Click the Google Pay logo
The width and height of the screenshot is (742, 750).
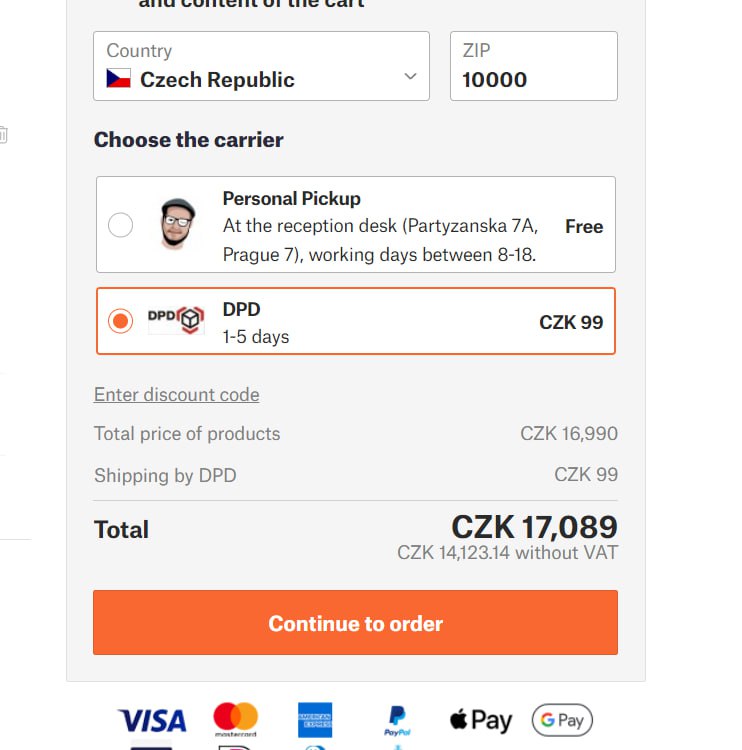(561, 720)
